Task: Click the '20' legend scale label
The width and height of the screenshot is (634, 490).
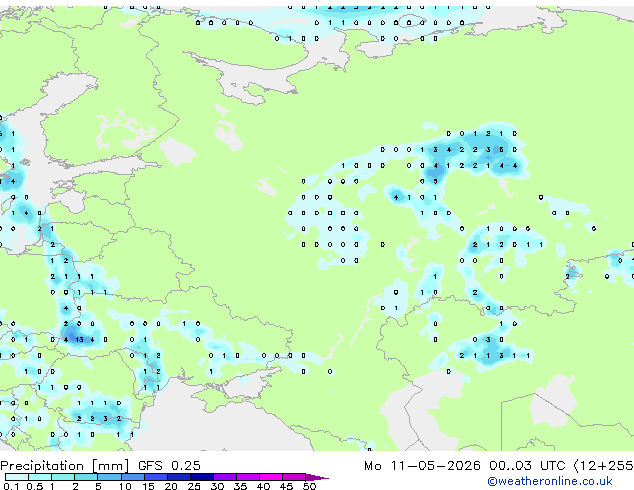Action: (x=171, y=486)
